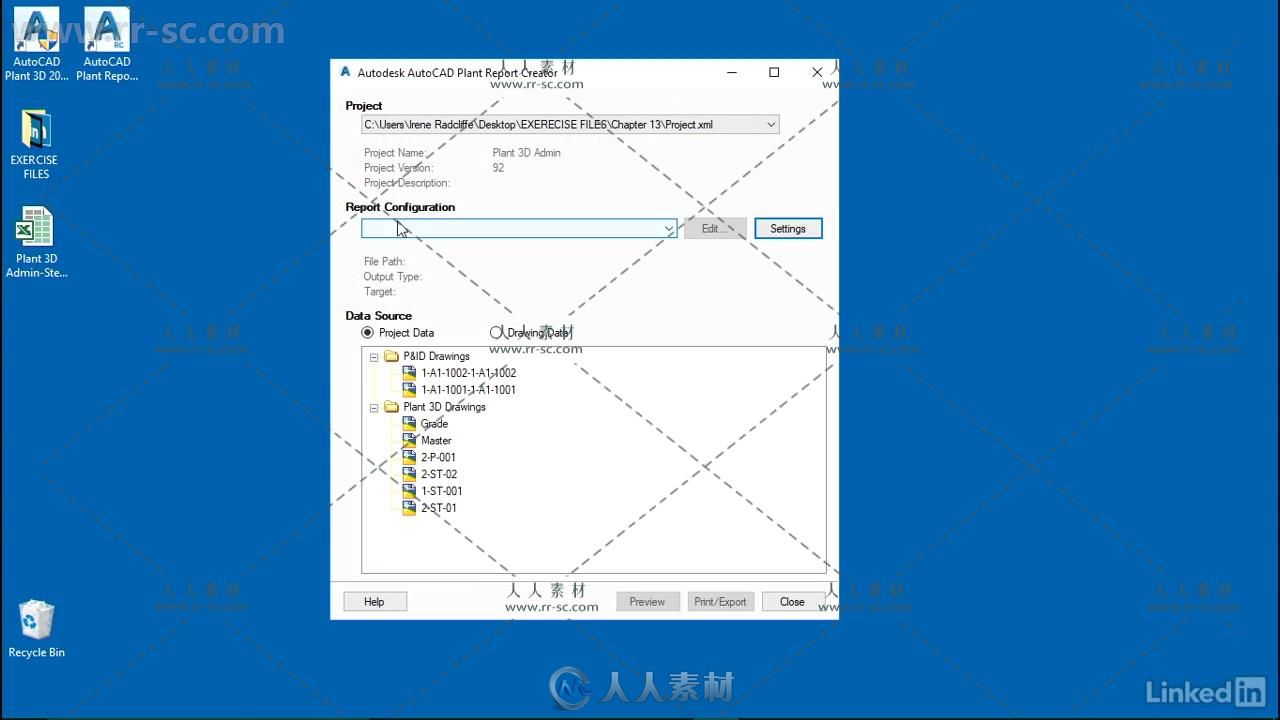Click the Print/Export button

[720, 602]
